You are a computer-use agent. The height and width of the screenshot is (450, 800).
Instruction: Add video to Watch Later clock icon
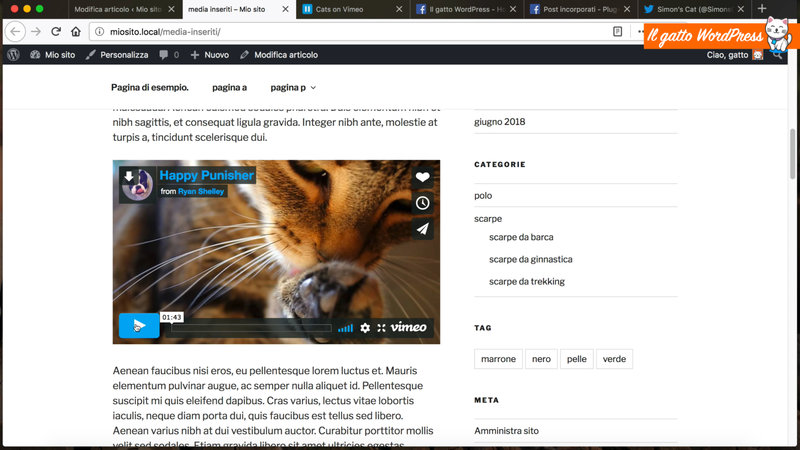tap(422, 203)
